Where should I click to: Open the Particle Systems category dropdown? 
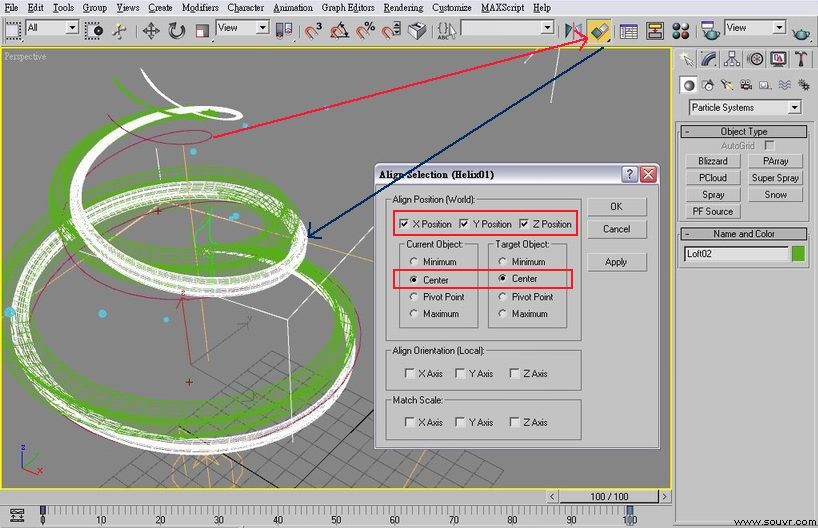click(745, 107)
